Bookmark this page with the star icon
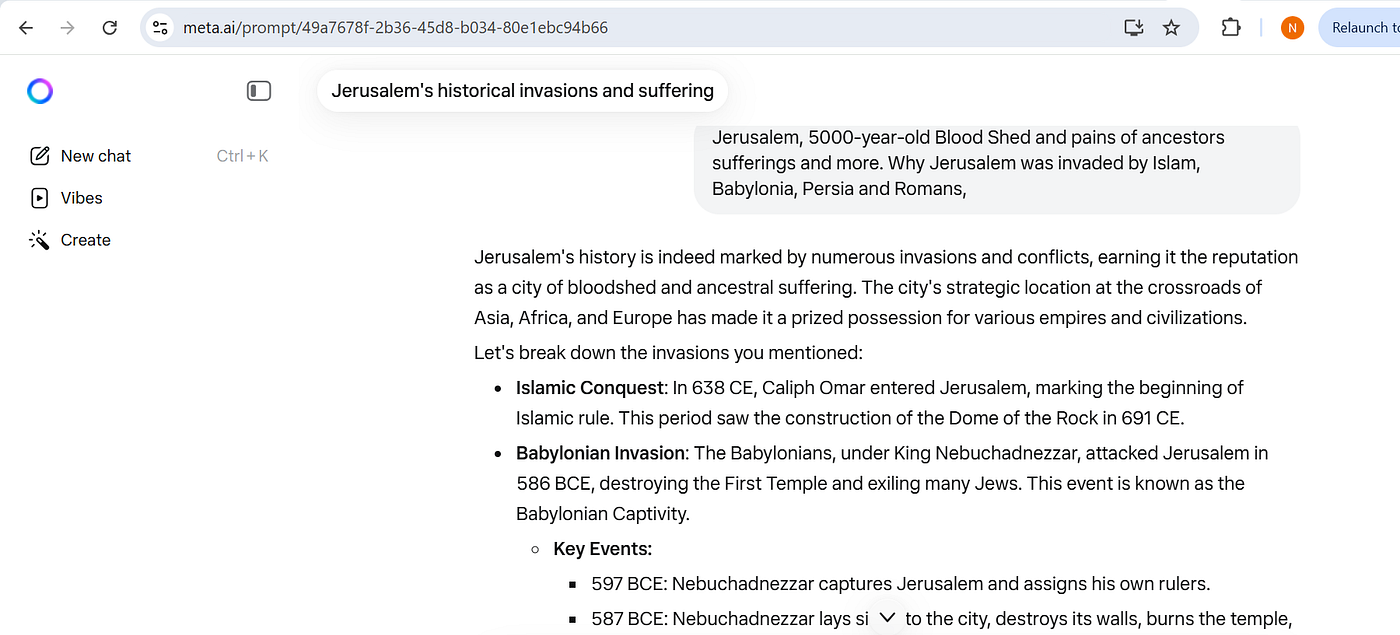Screen dimensions: 1400x635 coord(1171,28)
